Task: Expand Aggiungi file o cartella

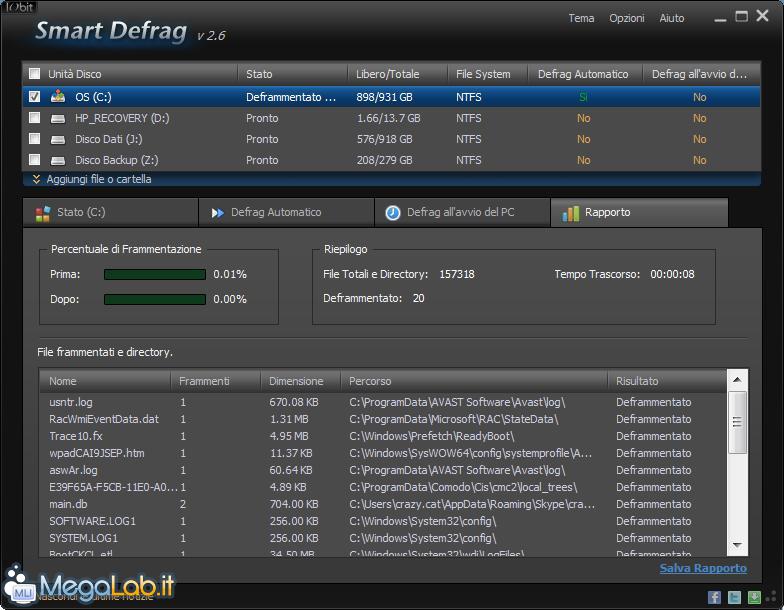Action: [92, 180]
